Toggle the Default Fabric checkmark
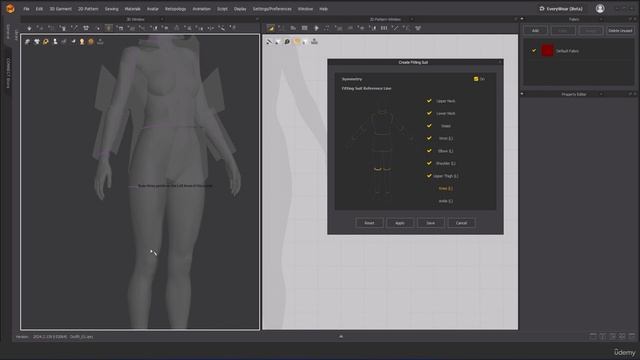The image size is (640, 360). tap(533, 51)
